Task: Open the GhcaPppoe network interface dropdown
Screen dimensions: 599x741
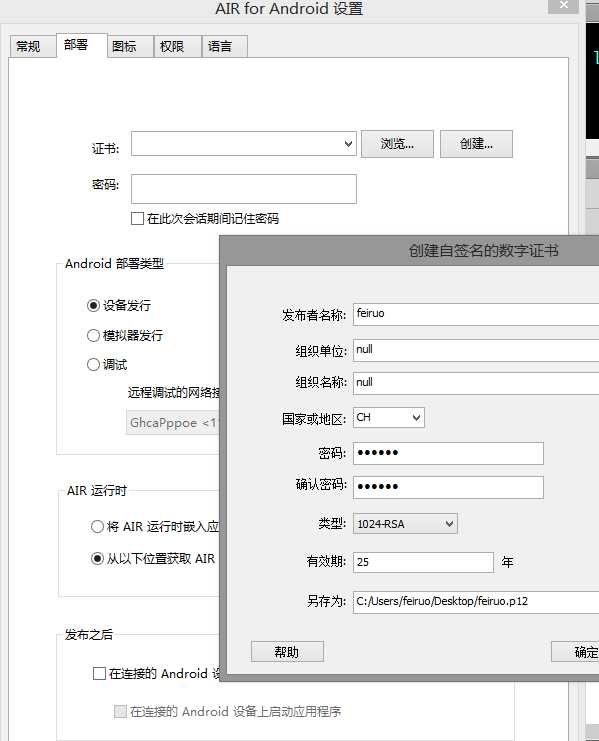Action: 173,422
